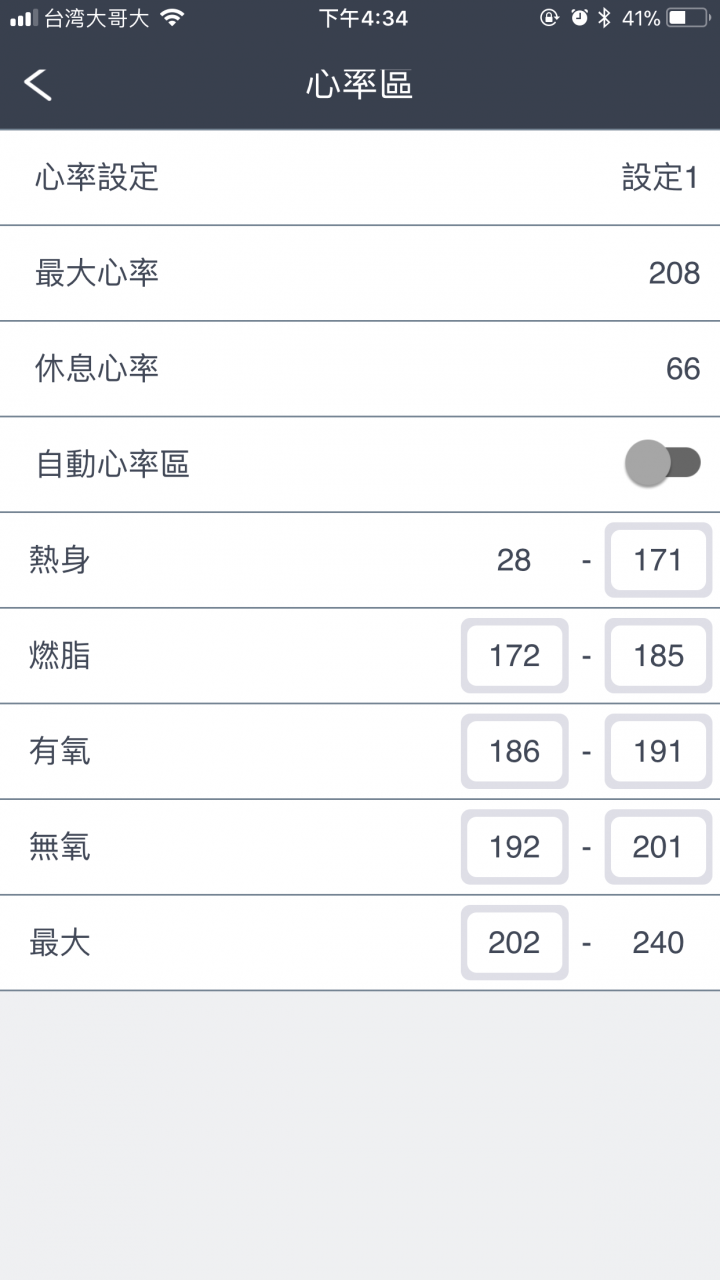Image resolution: width=720 pixels, height=1280 pixels.
Task: Tap the battery icon in status bar
Action: coord(688,18)
